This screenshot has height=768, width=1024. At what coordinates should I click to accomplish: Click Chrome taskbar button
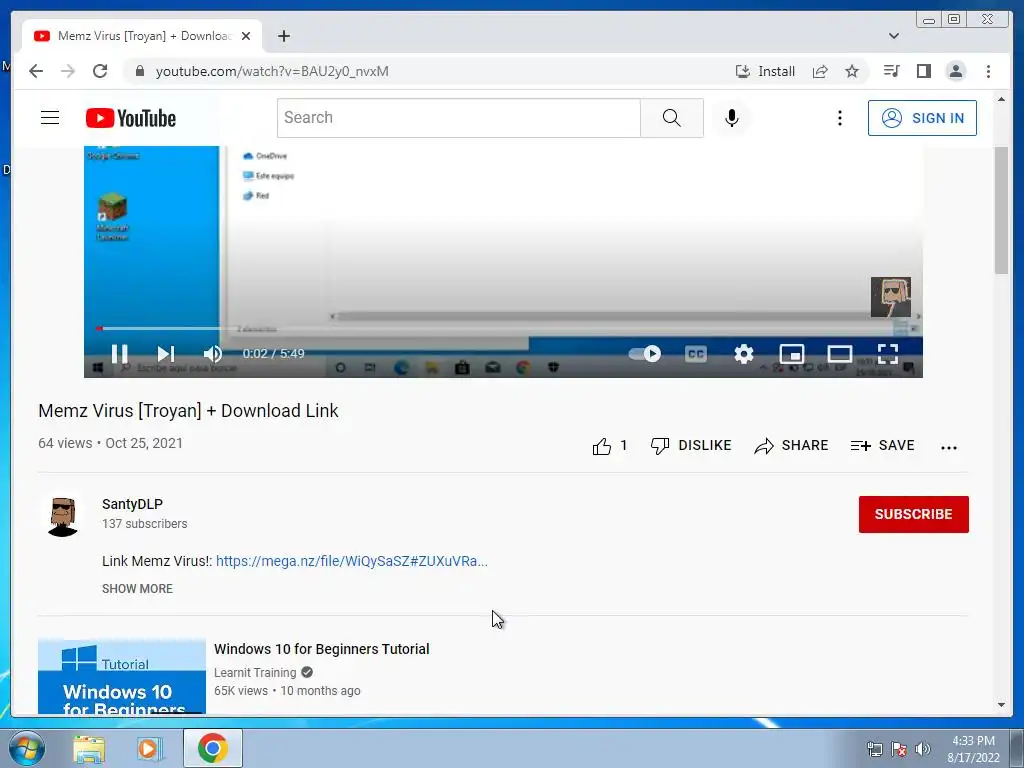213,748
